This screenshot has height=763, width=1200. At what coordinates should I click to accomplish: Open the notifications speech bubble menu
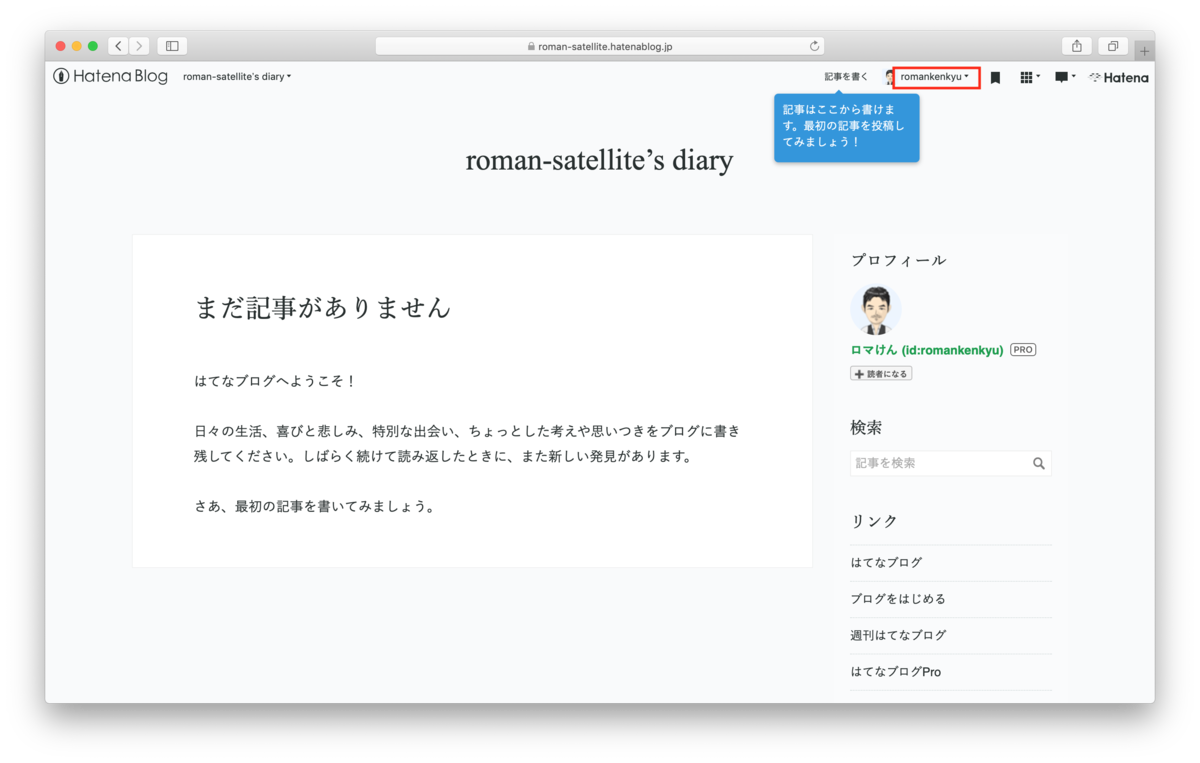[1065, 77]
